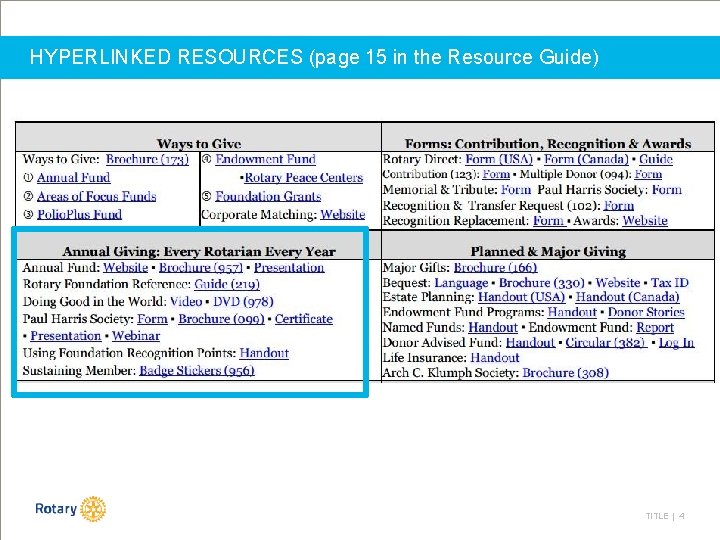The height and width of the screenshot is (540, 720).
Task: Open the Life Insurance Handout link
Action: point(495,358)
